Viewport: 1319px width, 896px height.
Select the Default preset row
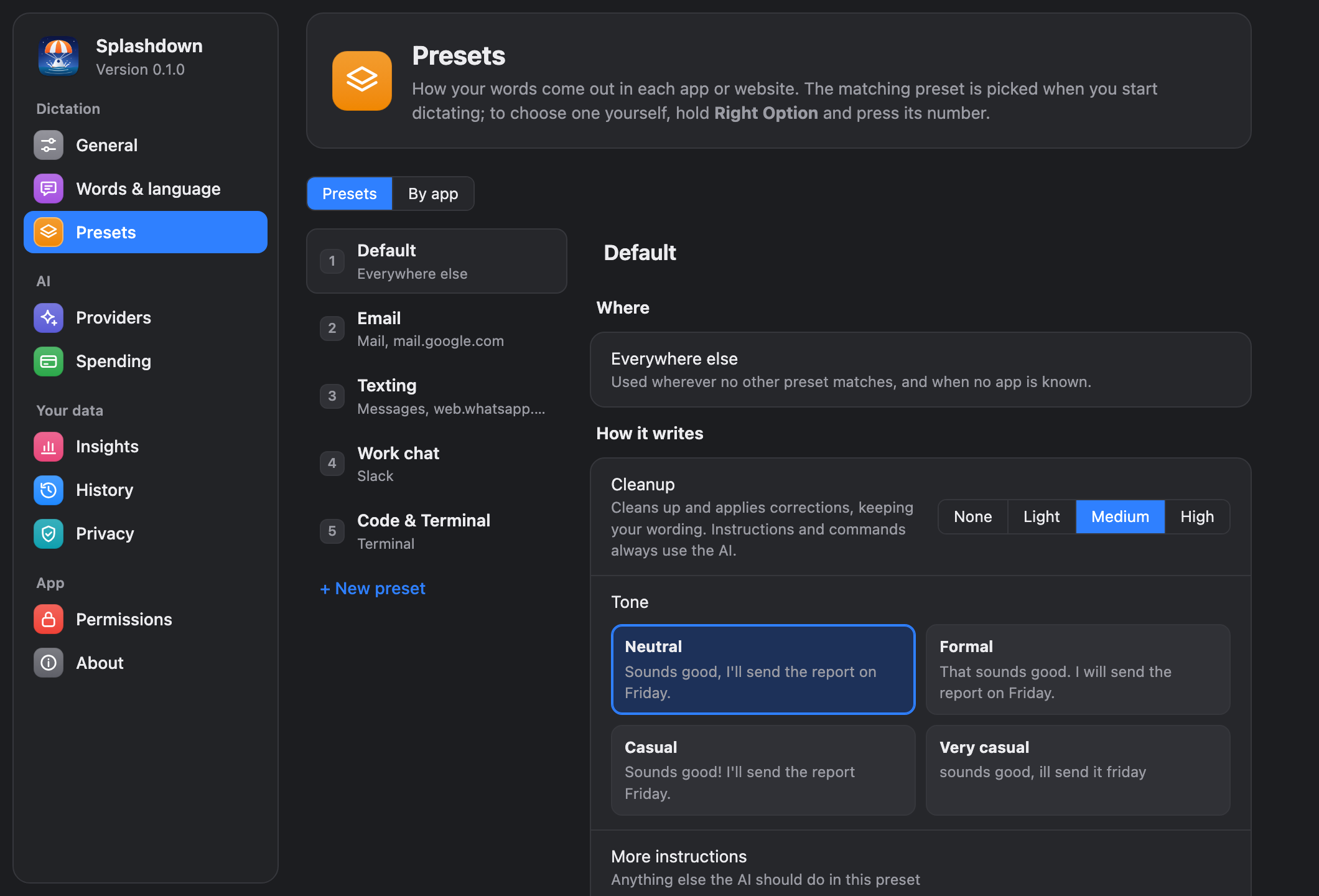coord(437,261)
